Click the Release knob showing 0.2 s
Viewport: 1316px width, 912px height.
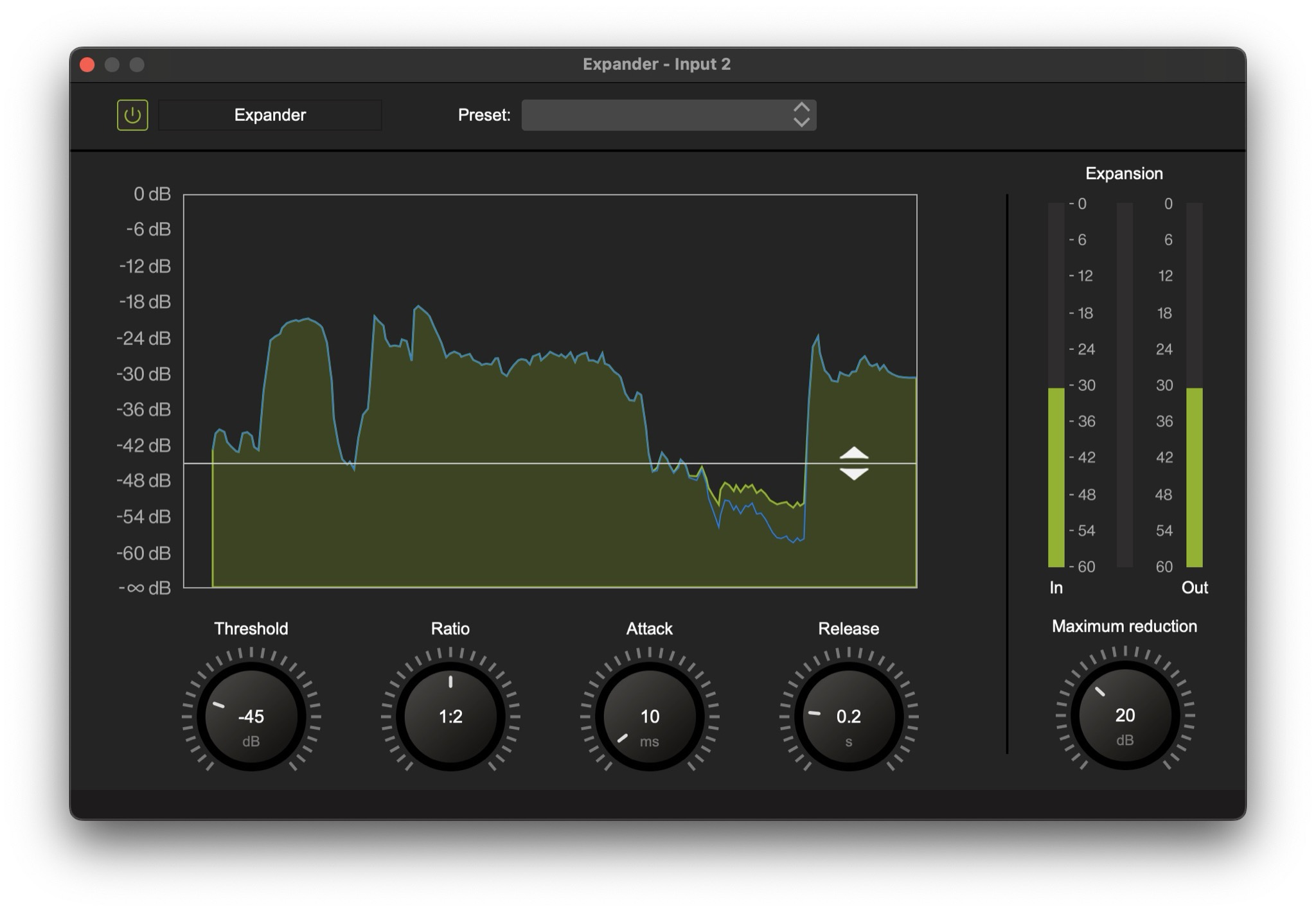pos(849,716)
